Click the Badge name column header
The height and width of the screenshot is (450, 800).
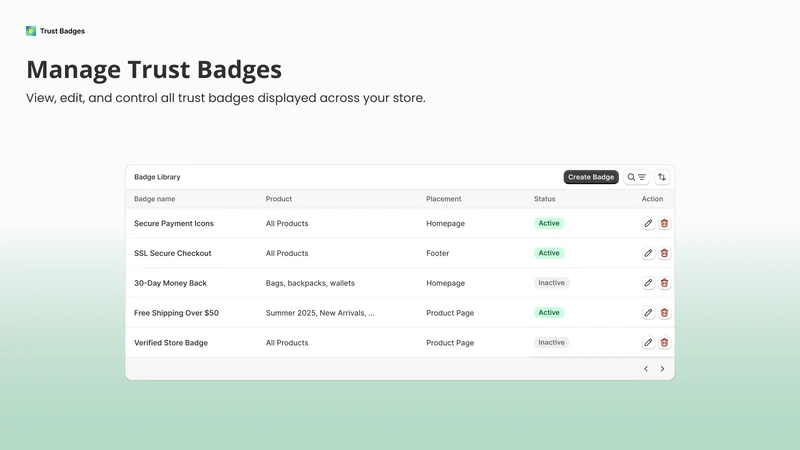pos(155,199)
